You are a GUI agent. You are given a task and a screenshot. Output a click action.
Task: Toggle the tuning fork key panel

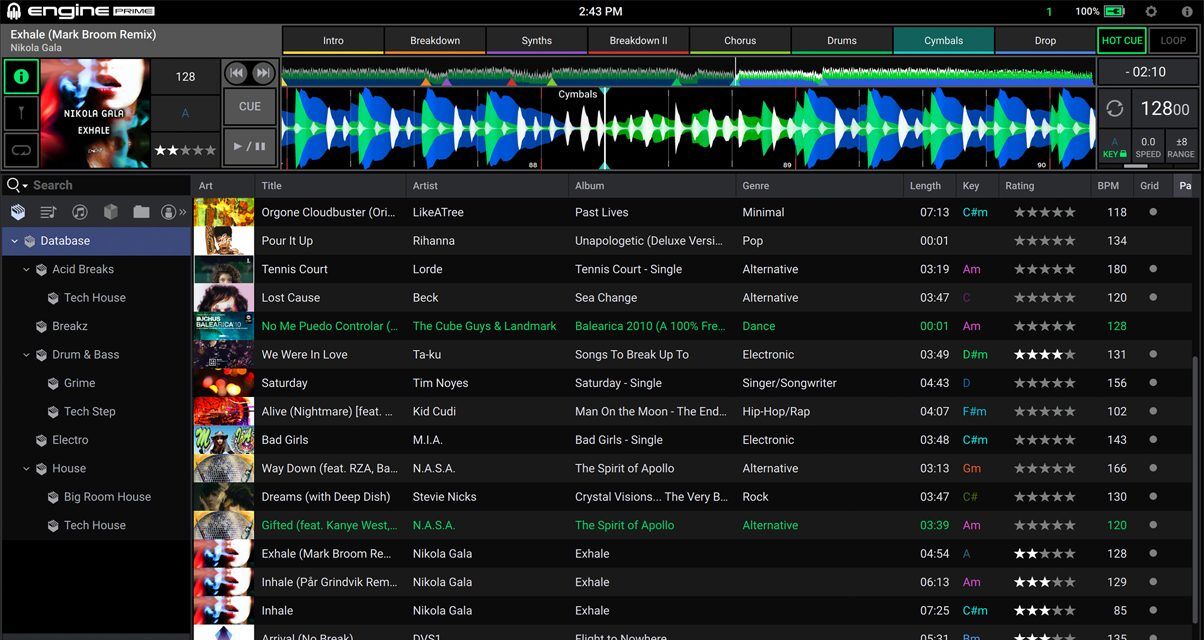point(21,113)
